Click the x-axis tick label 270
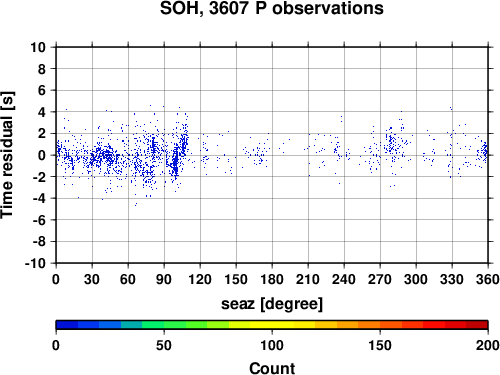 (380, 279)
